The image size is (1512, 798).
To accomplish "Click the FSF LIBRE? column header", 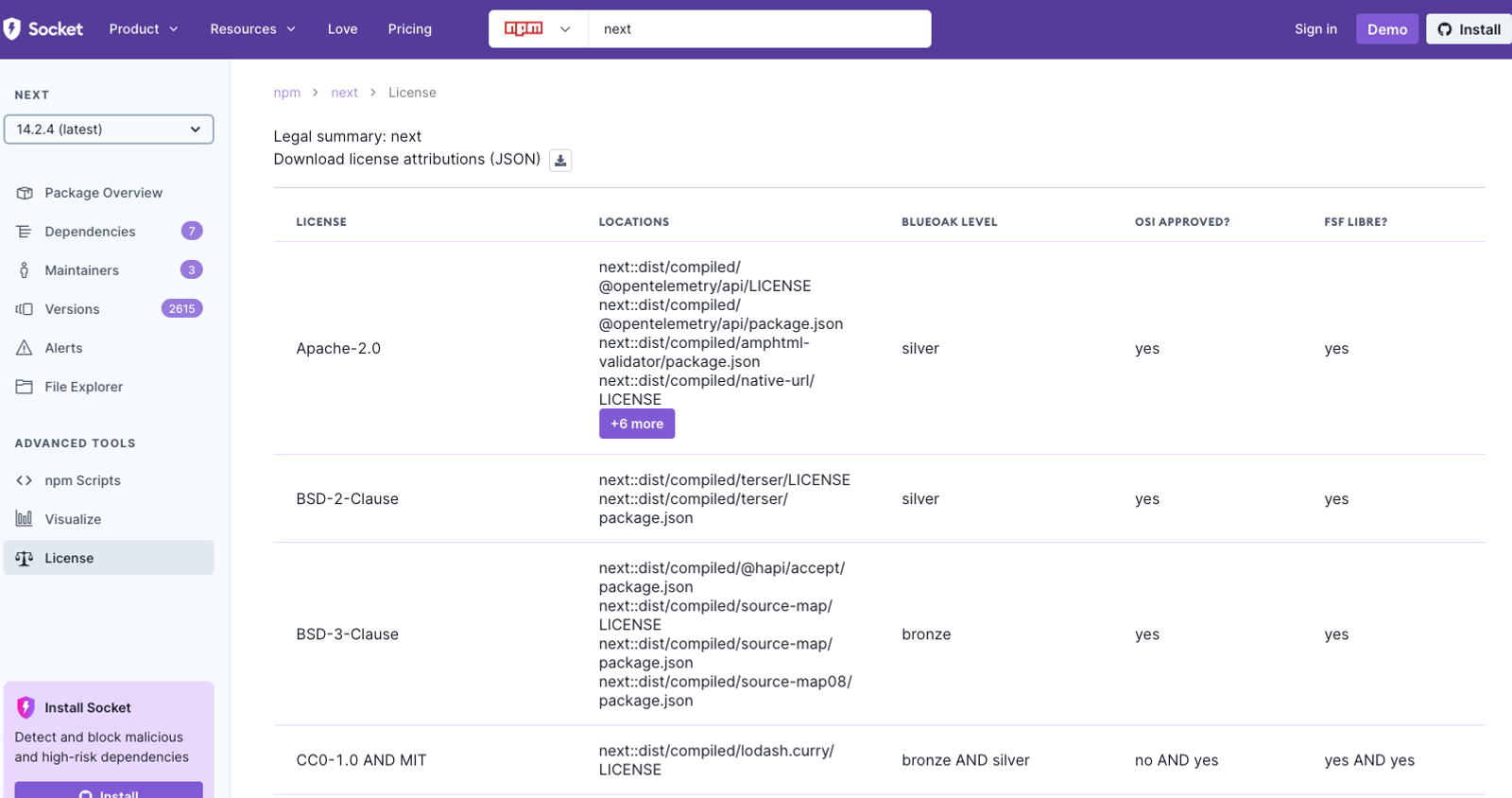I will (x=1356, y=222).
